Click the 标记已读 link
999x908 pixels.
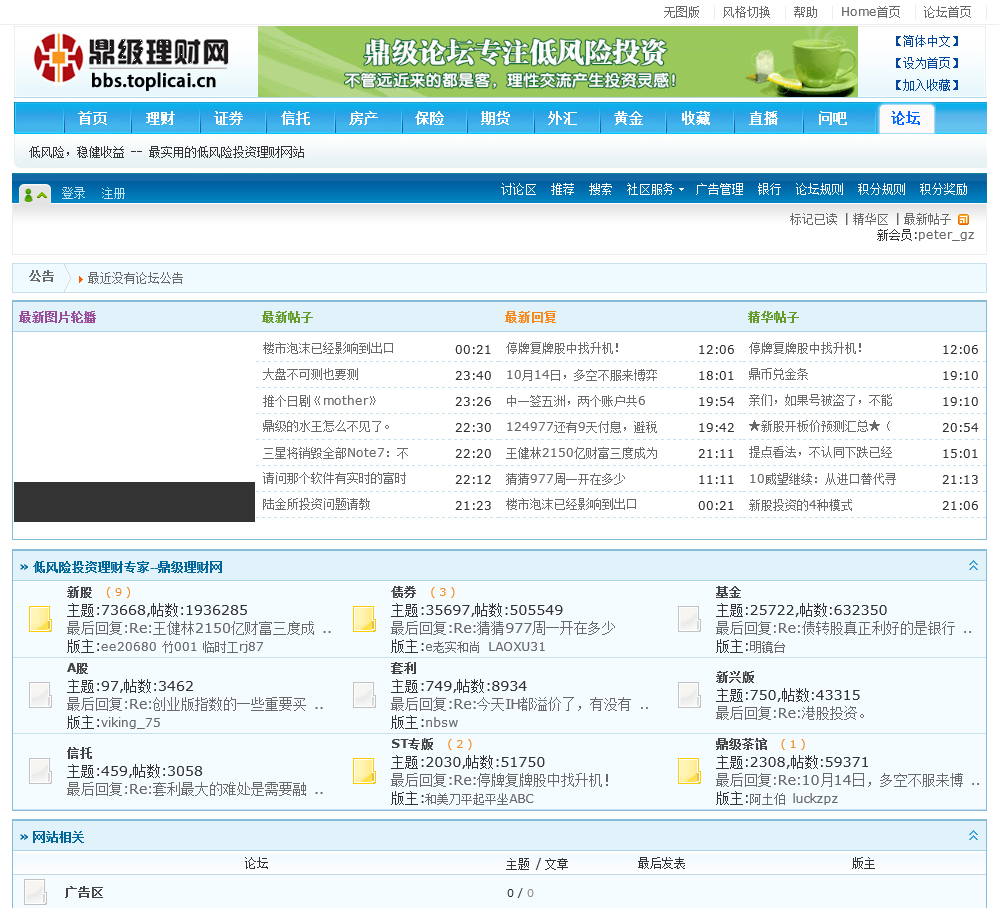tap(813, 219)
